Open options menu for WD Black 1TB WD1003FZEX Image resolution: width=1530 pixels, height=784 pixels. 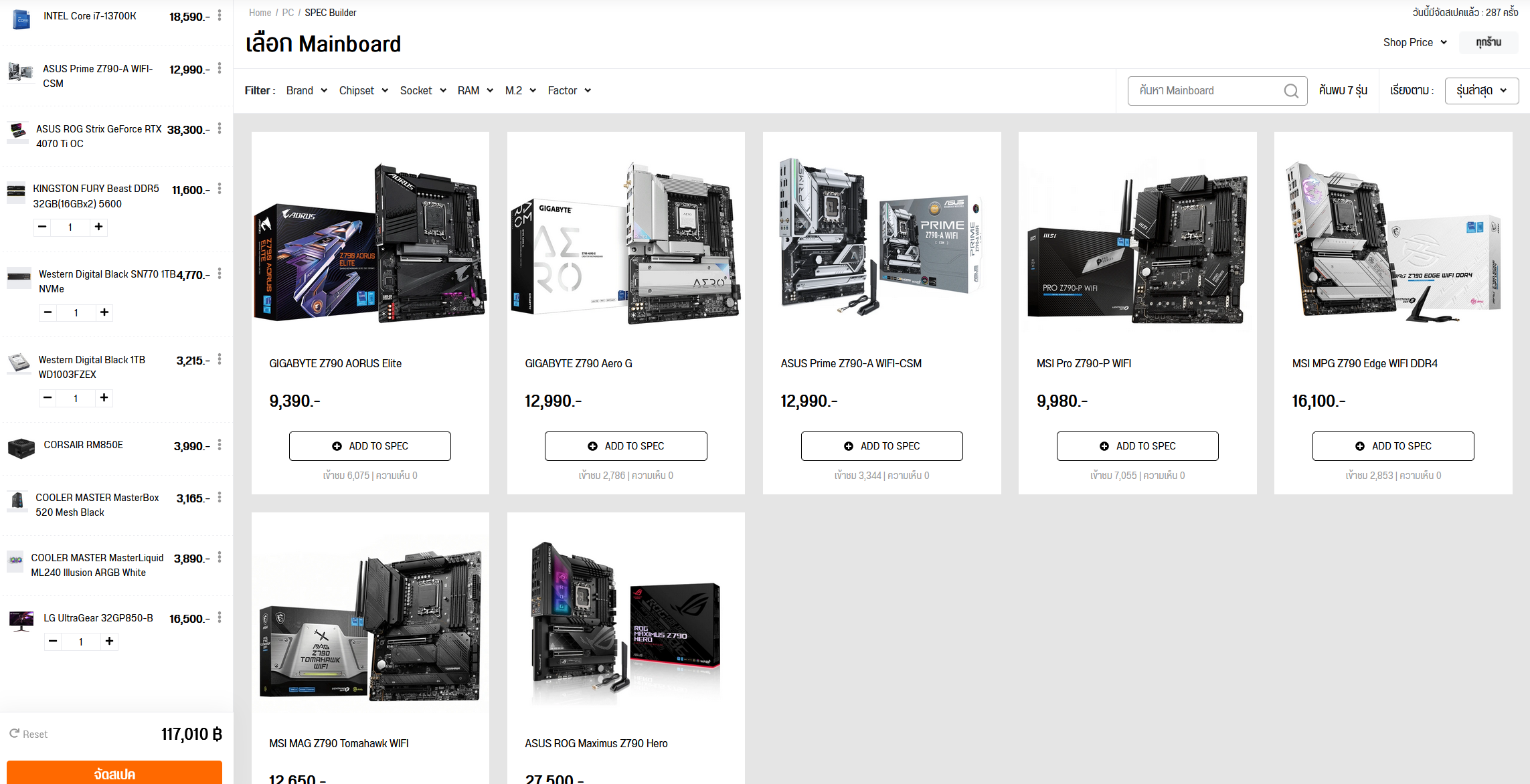[220, 359]
